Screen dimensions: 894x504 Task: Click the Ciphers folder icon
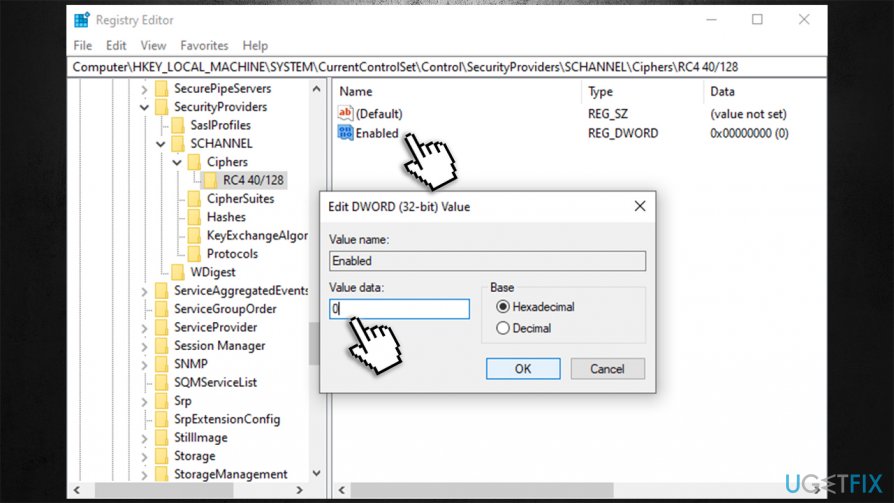pos(194,162)
